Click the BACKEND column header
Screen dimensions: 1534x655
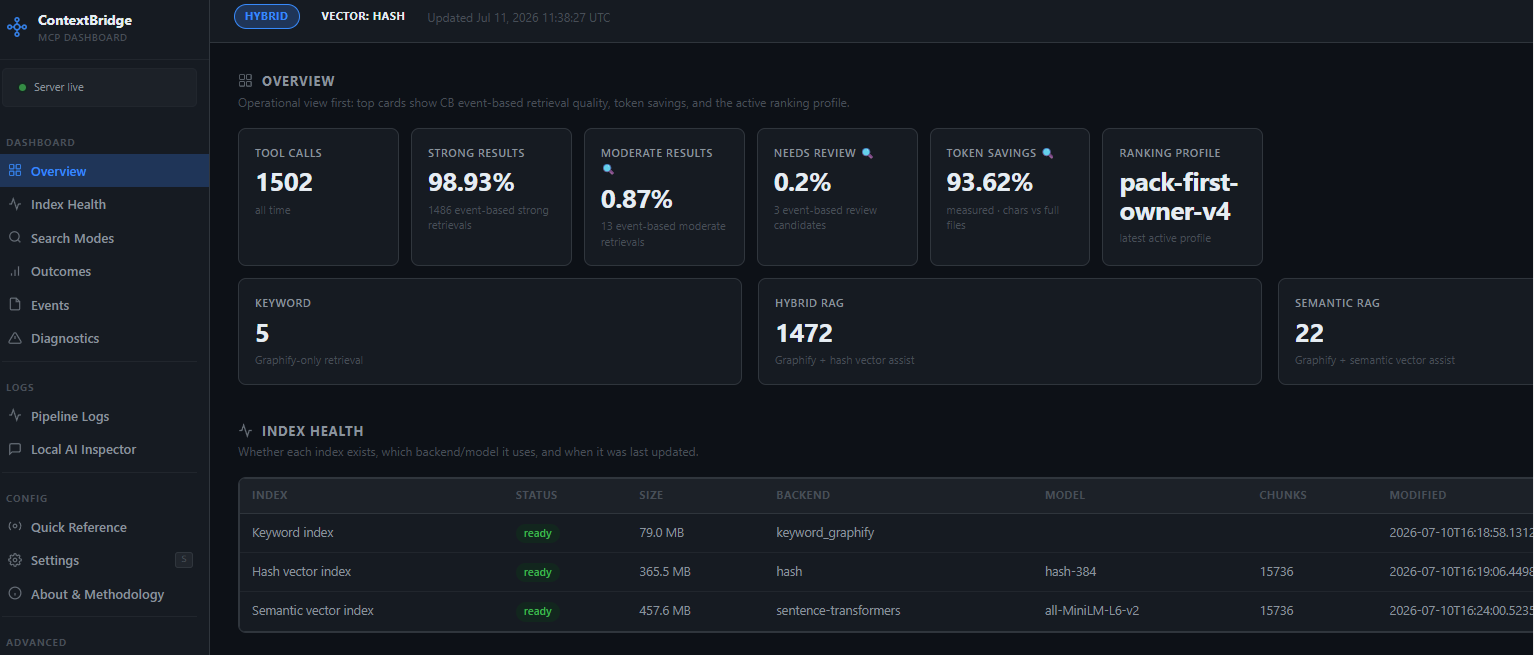click(x=803, y=495)
